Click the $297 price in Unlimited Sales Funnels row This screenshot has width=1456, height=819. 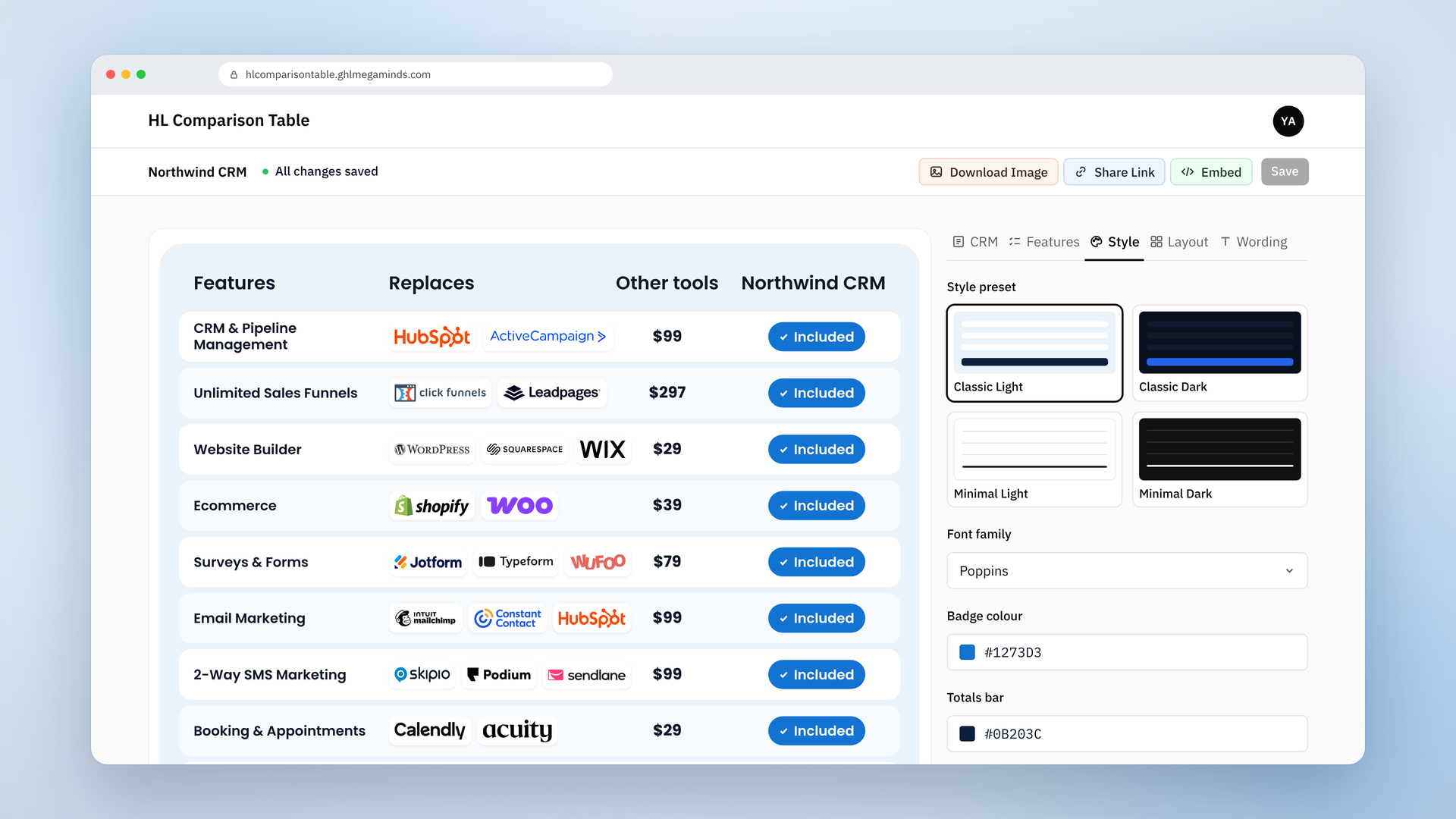point(667,393)
